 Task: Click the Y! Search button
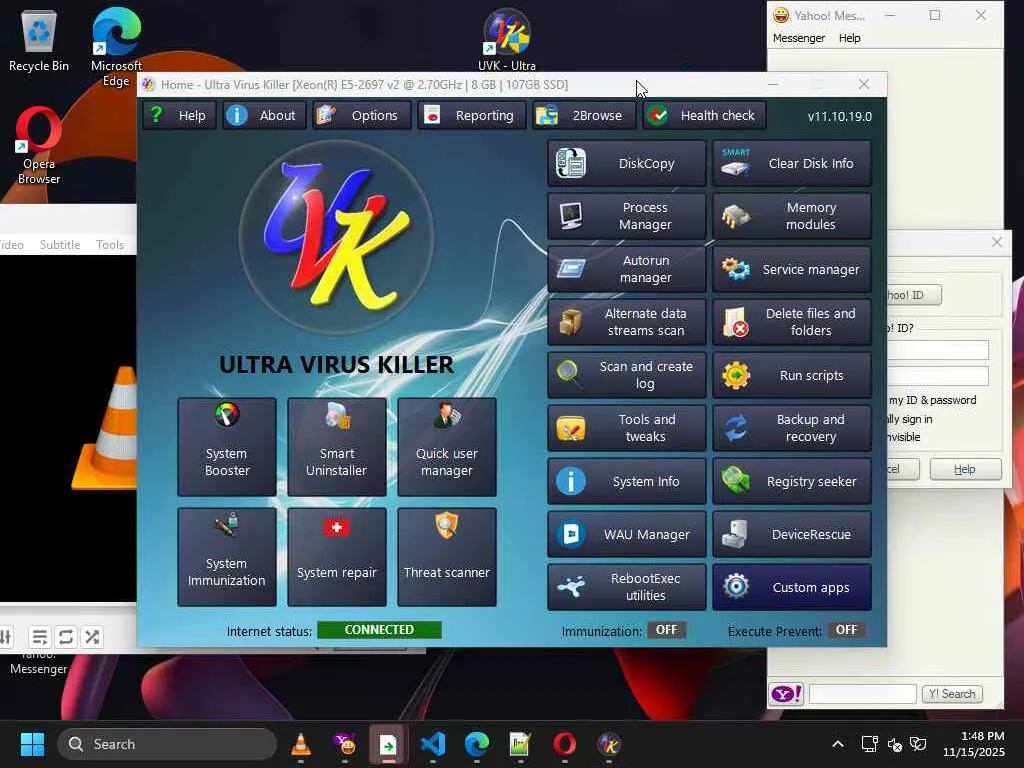(x=952, y=694)
